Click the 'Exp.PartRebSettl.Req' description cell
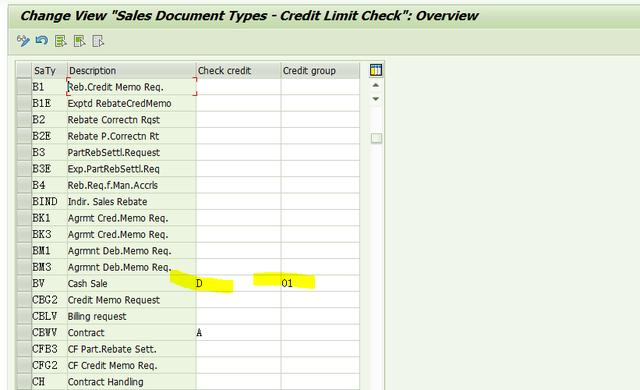640x390 pixels. (x=131, y=168)
